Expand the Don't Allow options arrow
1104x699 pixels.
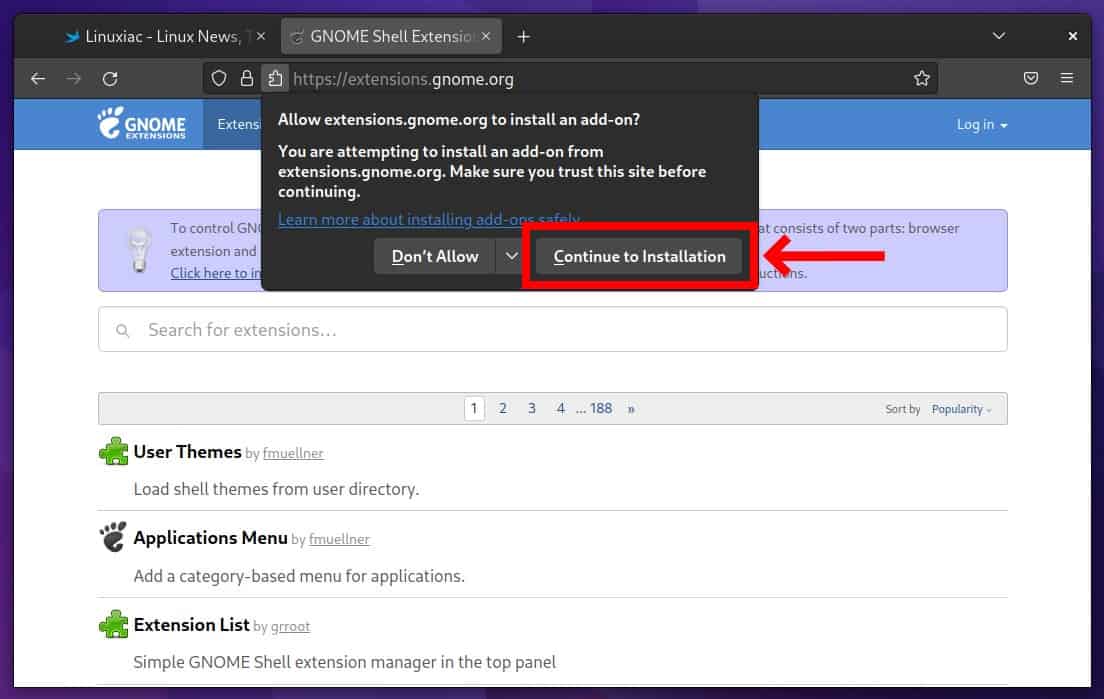click(x=511, y=256)
